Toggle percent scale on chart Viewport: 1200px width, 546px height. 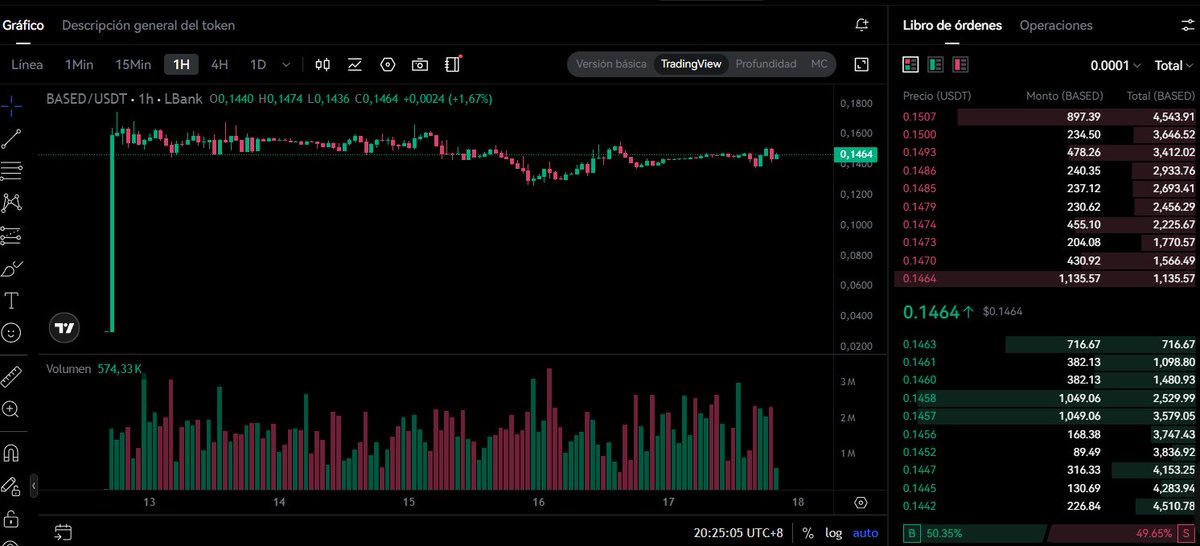pyautogui.click(x=807, y=533)
